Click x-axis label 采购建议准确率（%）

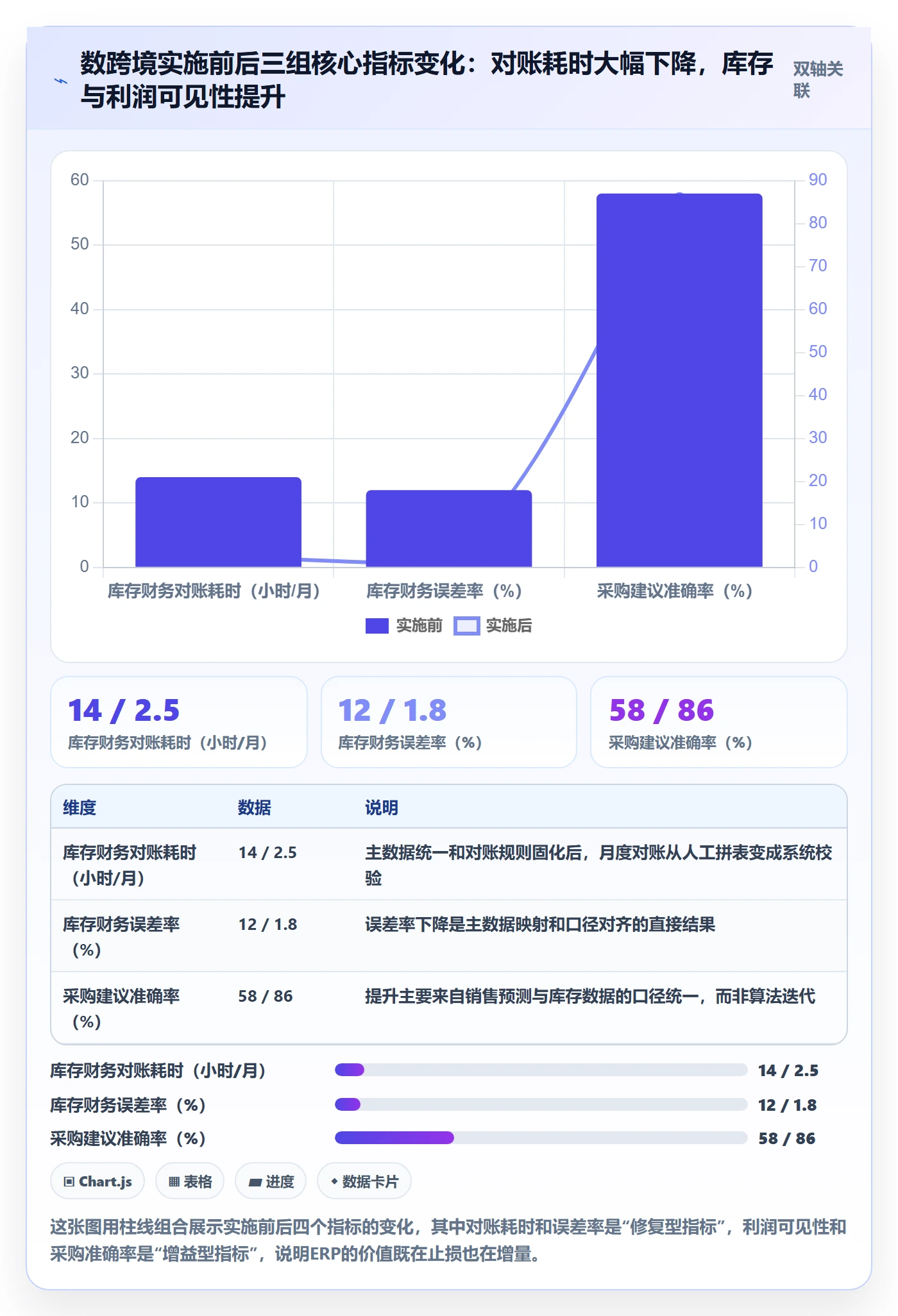coord(675,591)
